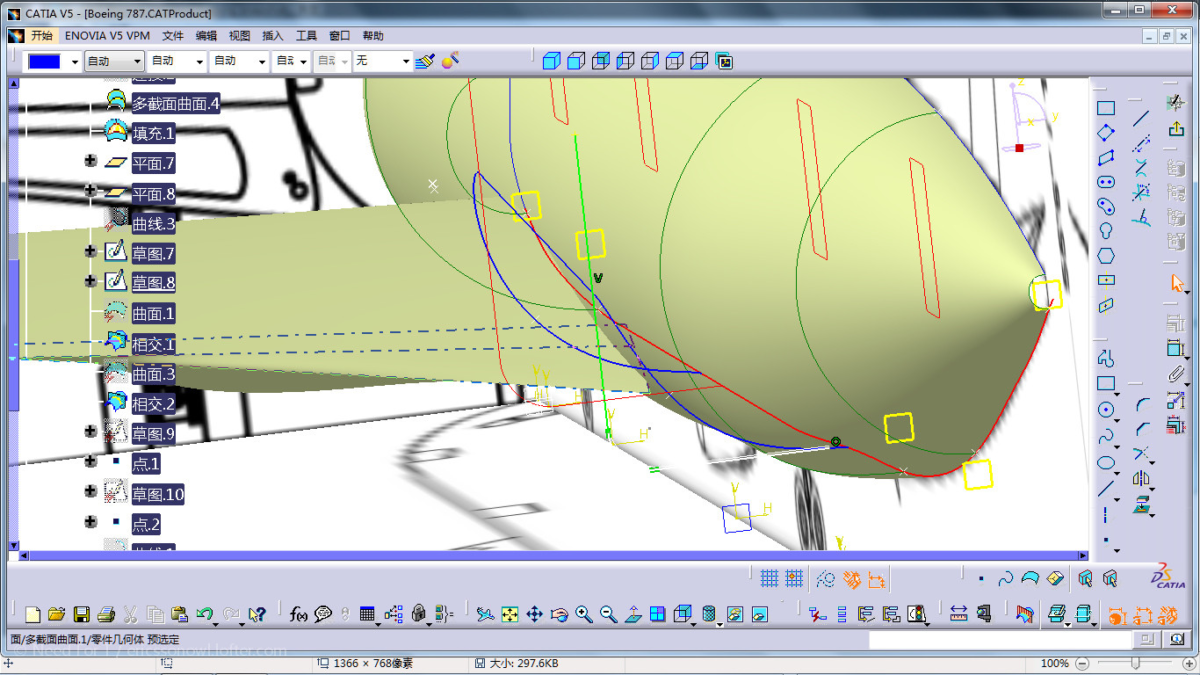Select 点.1 in the tree
Viewport: 1200px width, 675px height.
click(x=146, y=464)
